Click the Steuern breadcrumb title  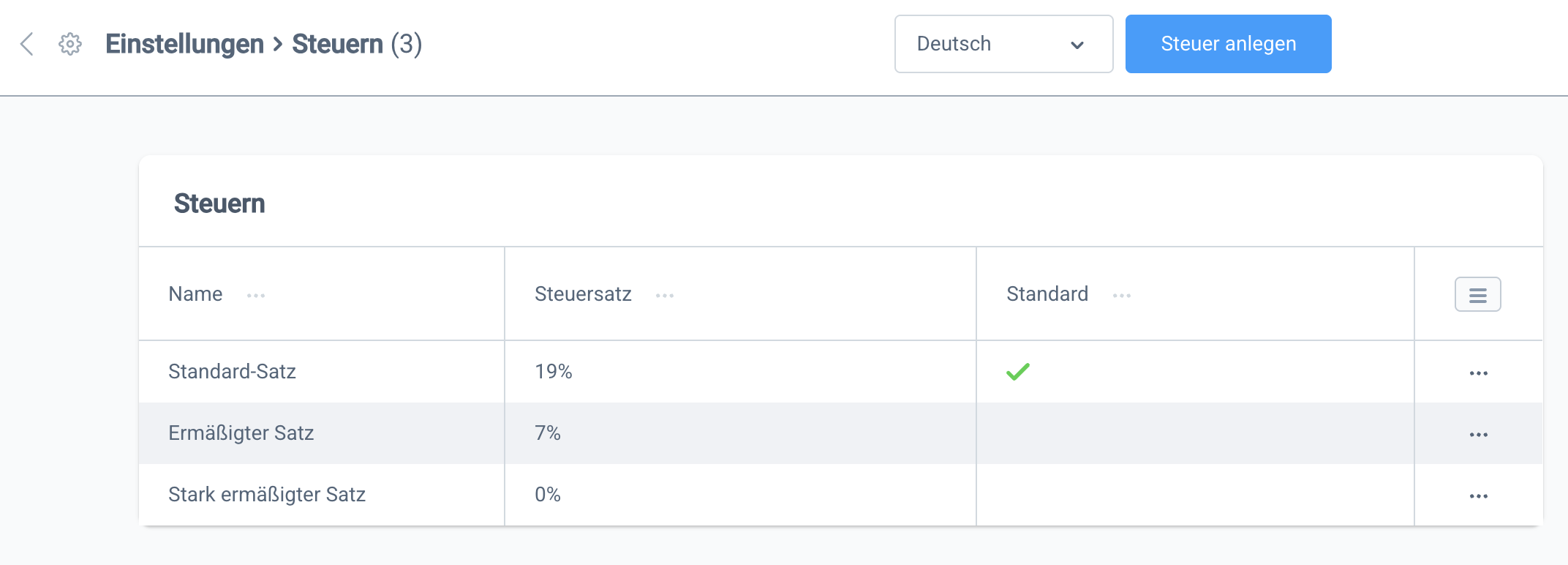tap(337, 44)
